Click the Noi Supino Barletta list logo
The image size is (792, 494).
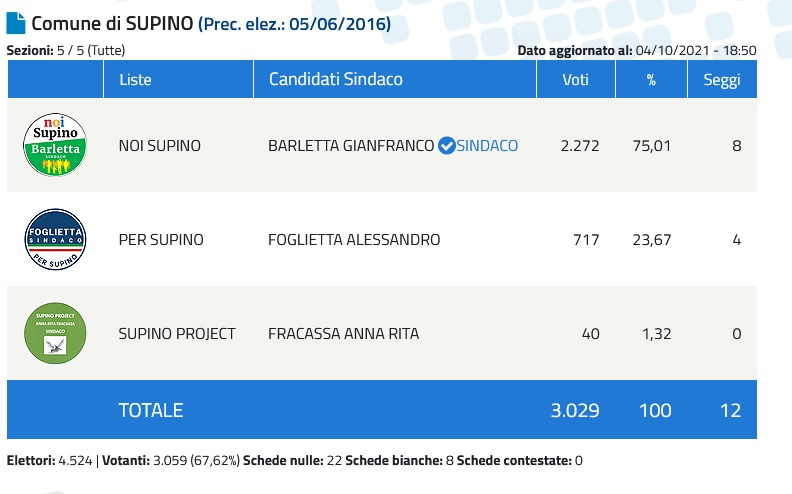point(55,145)
